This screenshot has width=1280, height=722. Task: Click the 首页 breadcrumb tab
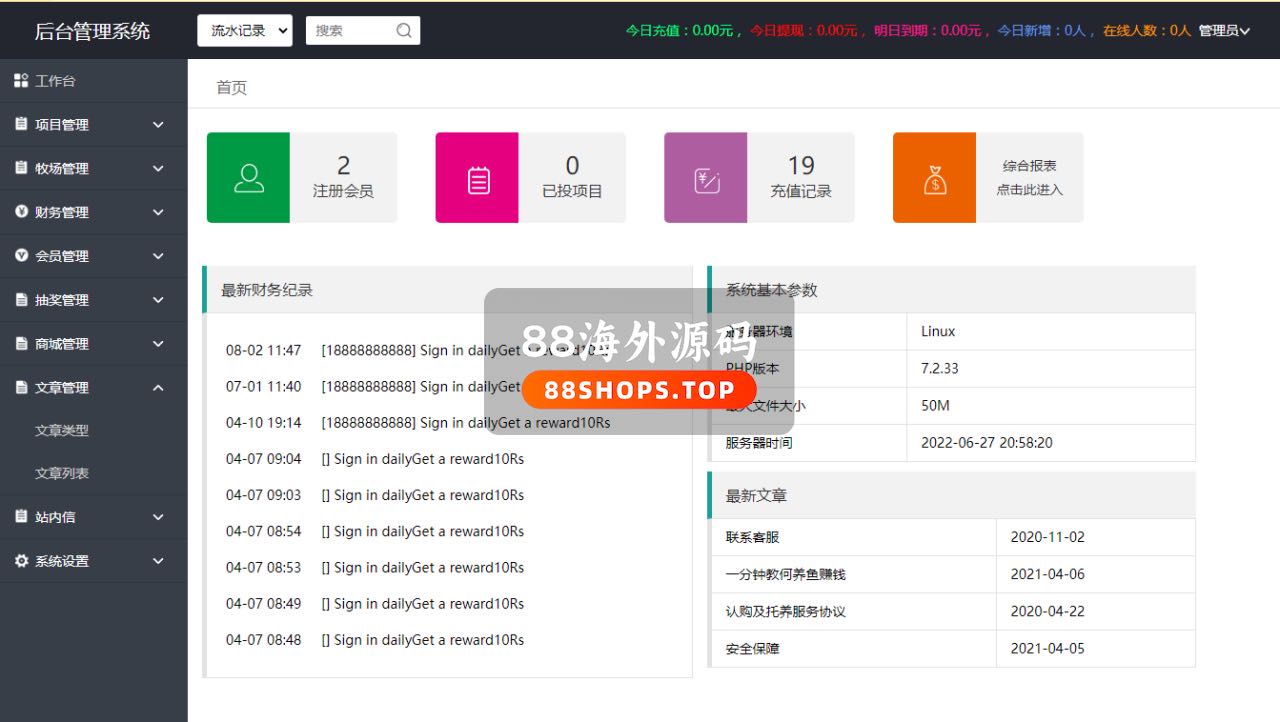coord(232,88)
